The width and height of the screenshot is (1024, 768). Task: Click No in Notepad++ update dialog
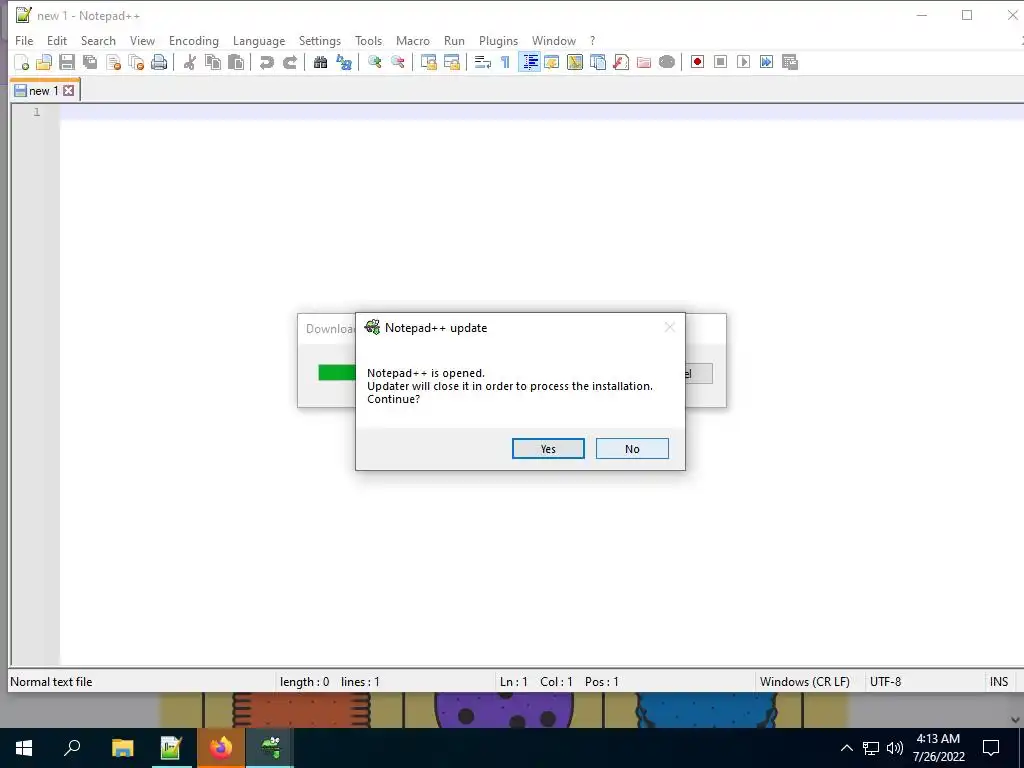632,449
